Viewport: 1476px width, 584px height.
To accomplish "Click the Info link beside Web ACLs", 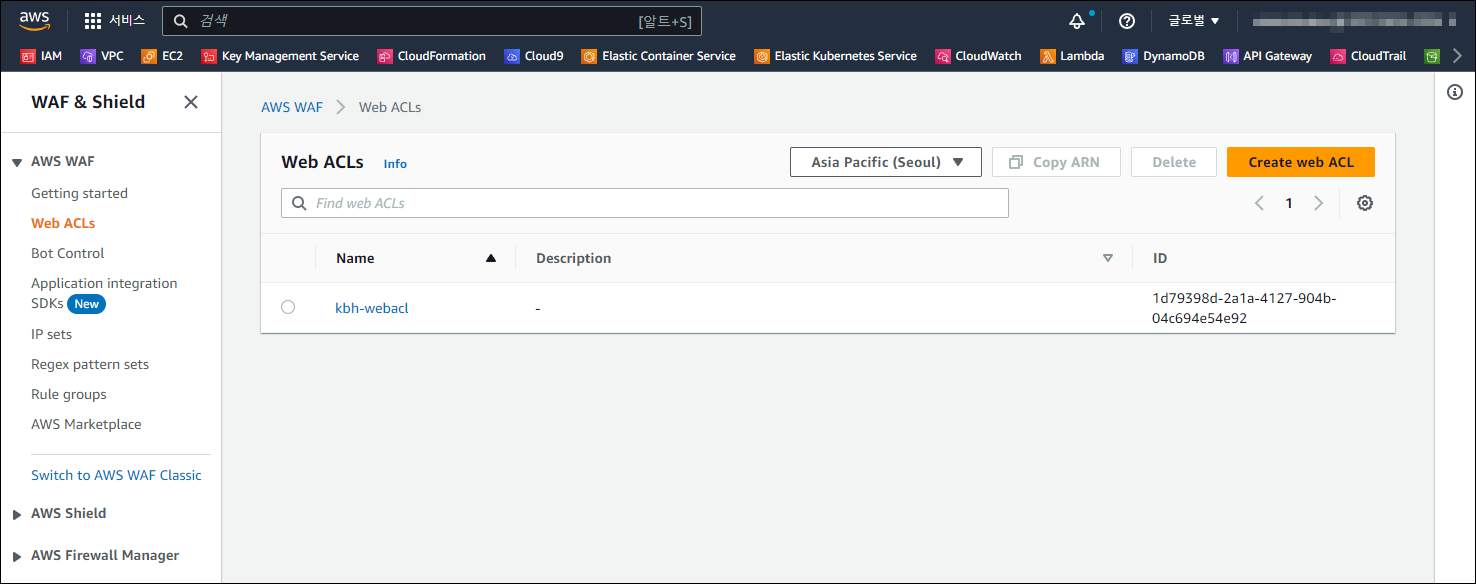I will tap(395, 163).
